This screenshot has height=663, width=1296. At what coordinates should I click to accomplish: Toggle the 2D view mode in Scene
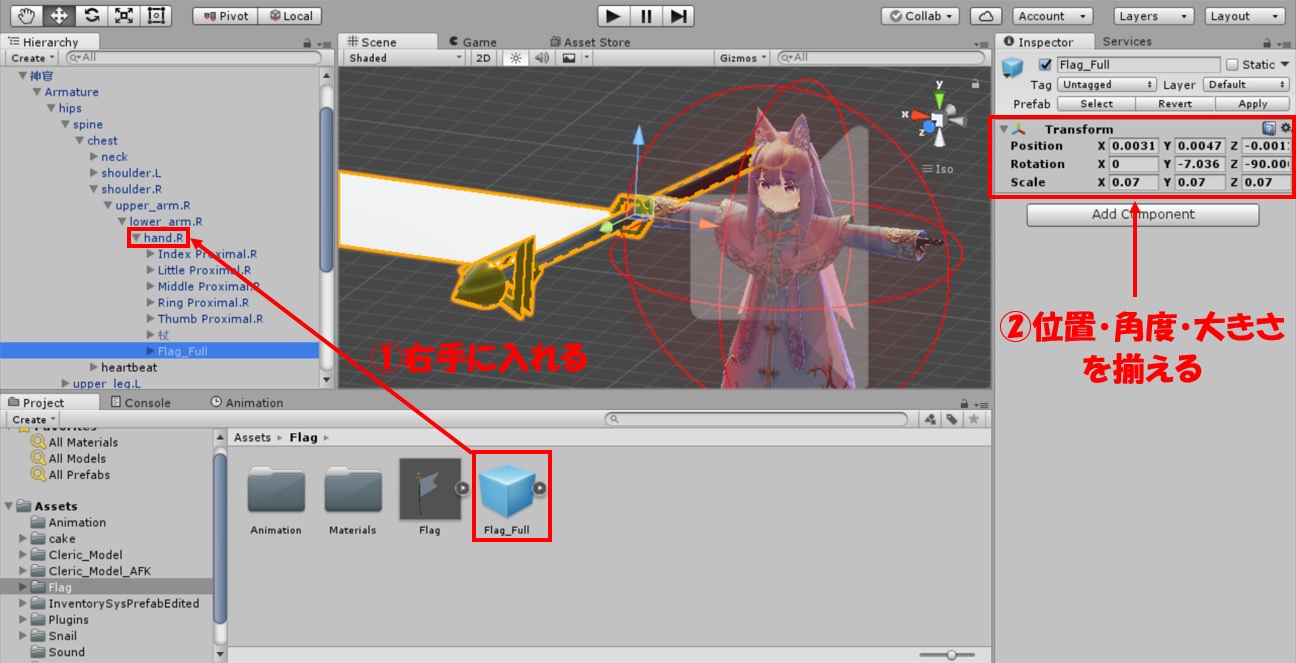pyautogui.click(x=483, y=58)
